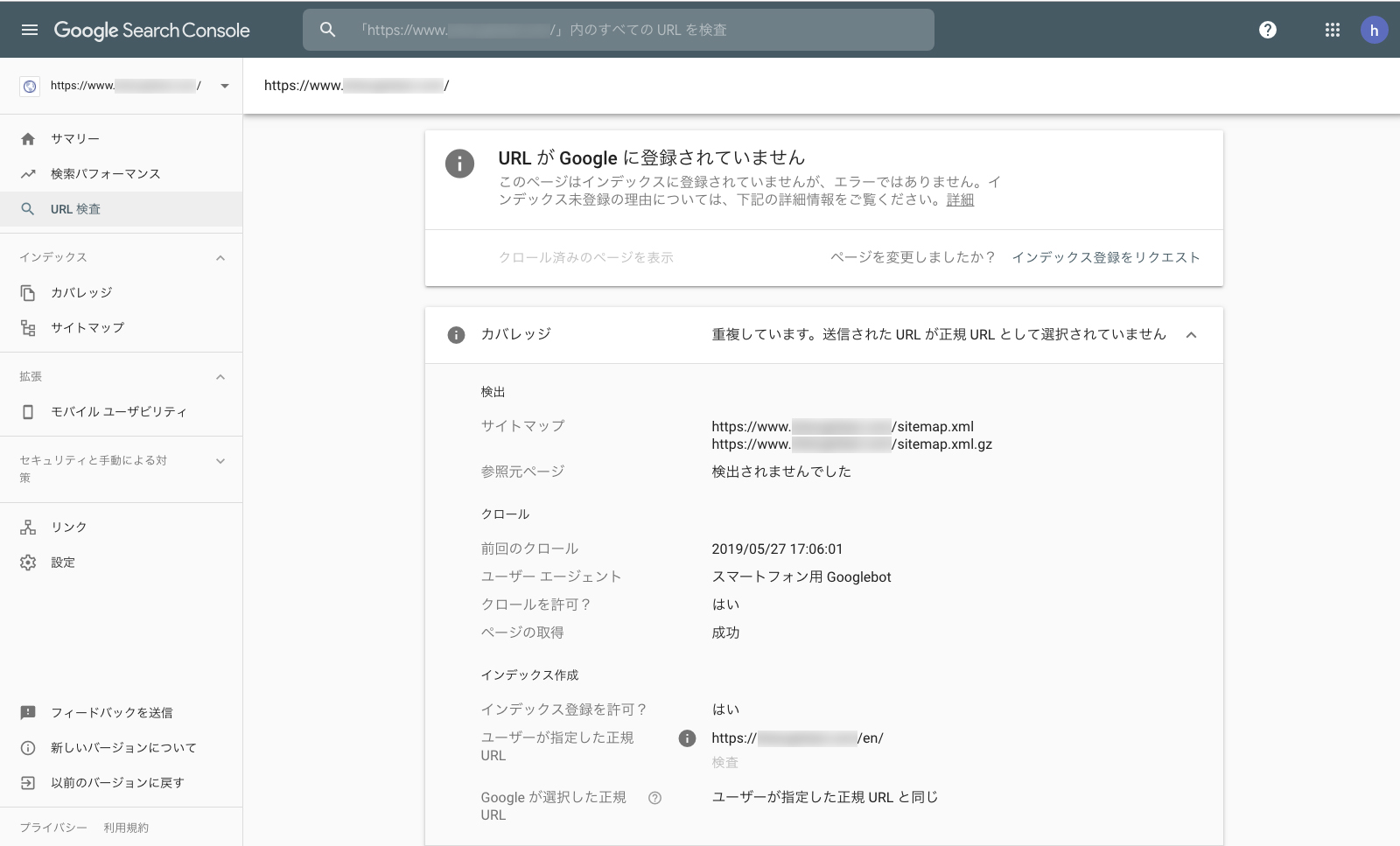This screenshot has width=1400, height=846.
Task: Open the Google apps grid
Action: click(x=1333, y=30)
